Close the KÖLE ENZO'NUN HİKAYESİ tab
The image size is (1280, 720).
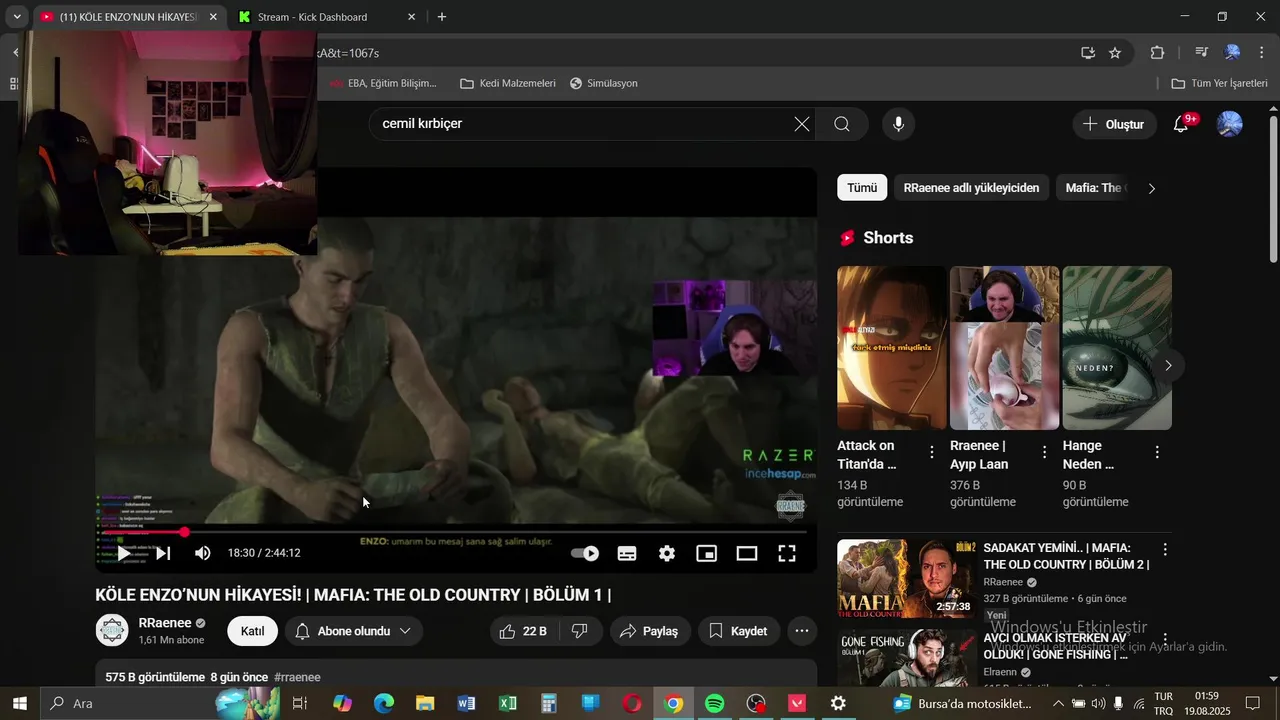[x=213, y=17]
